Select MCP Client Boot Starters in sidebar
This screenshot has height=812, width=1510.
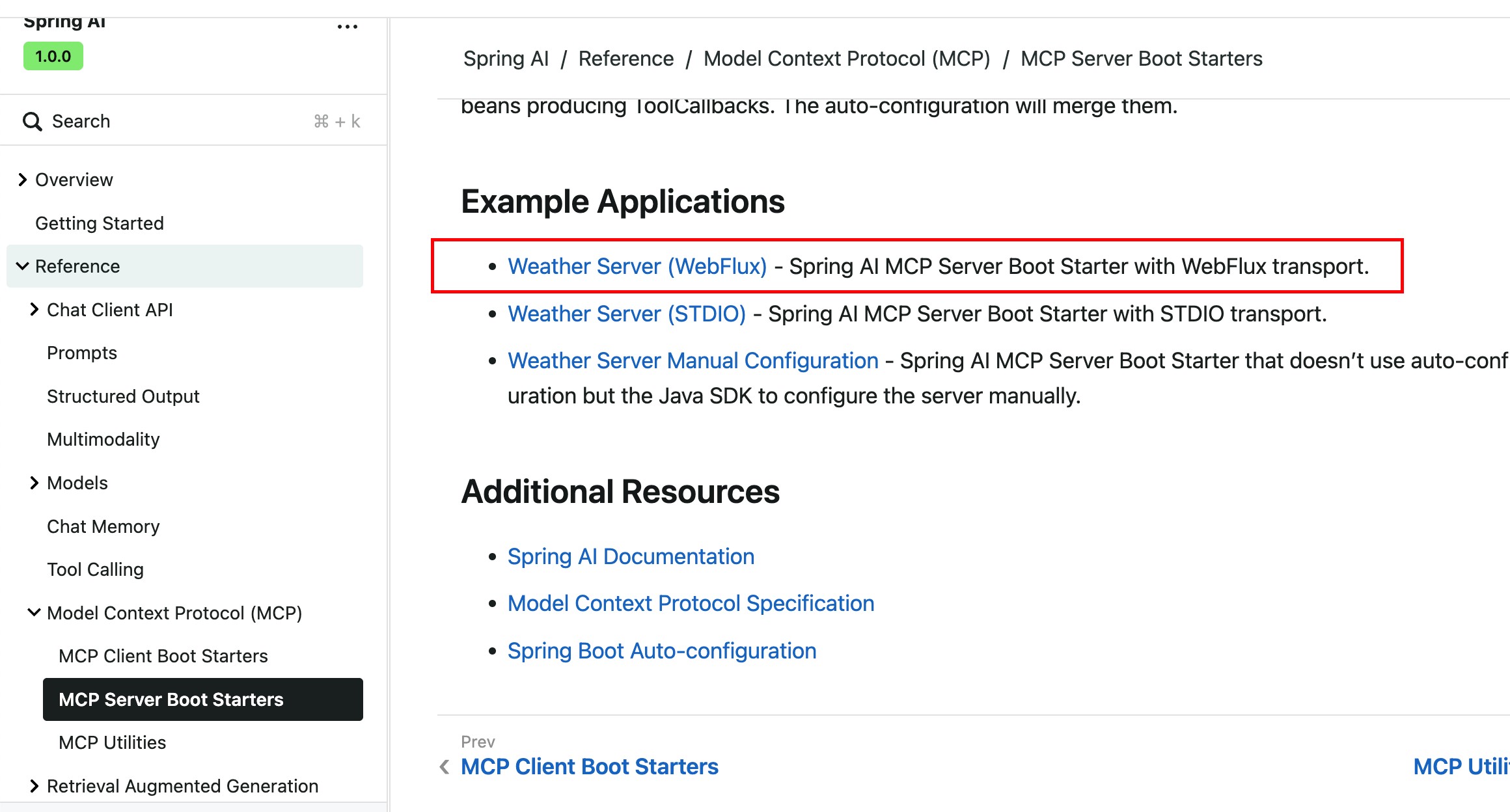163,656
